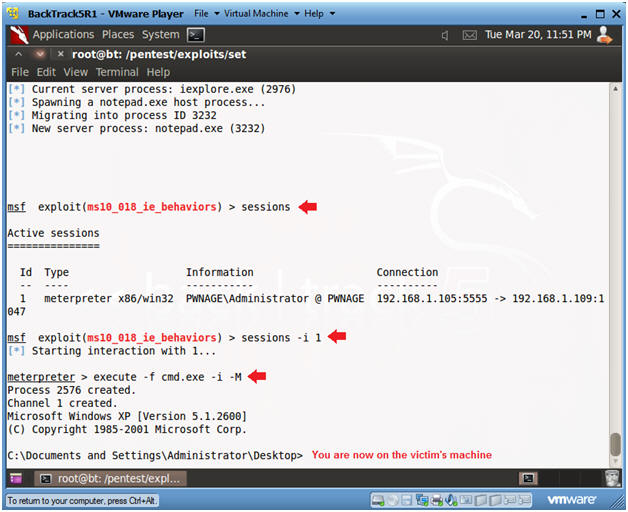The width and height of the screenshot is (628, 512).
Task: Click the root@bt taskbar window button
Action: [x=111, y=478]
